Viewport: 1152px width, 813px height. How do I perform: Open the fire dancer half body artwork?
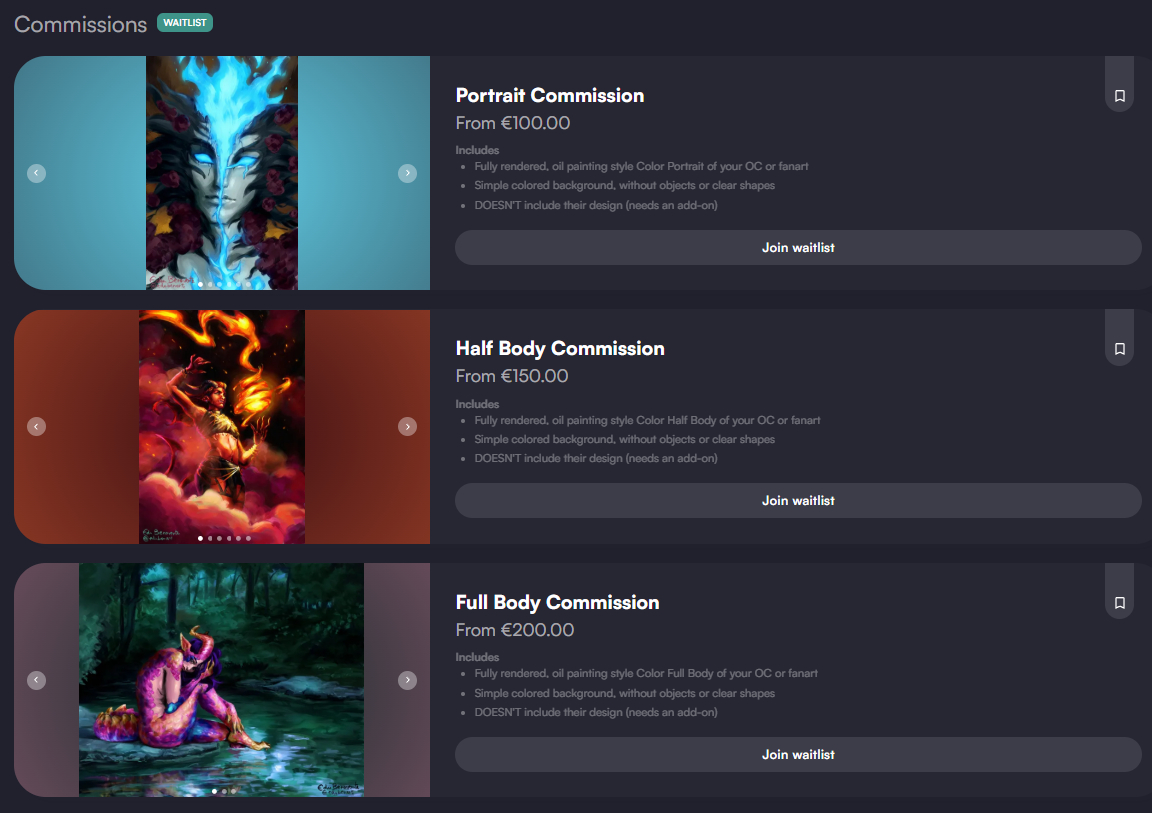222,427
